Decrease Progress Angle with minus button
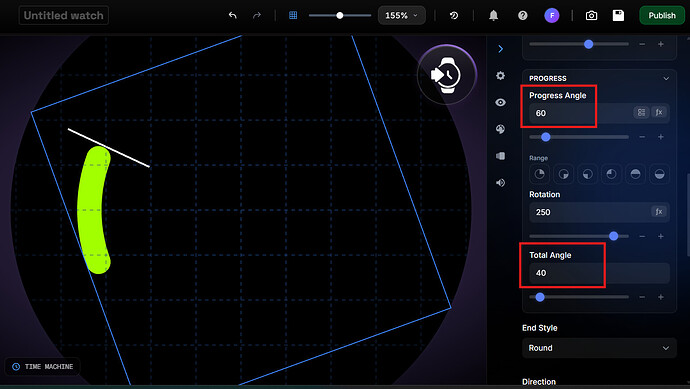This screenshot has width=690, height=389. click(642, 137)
